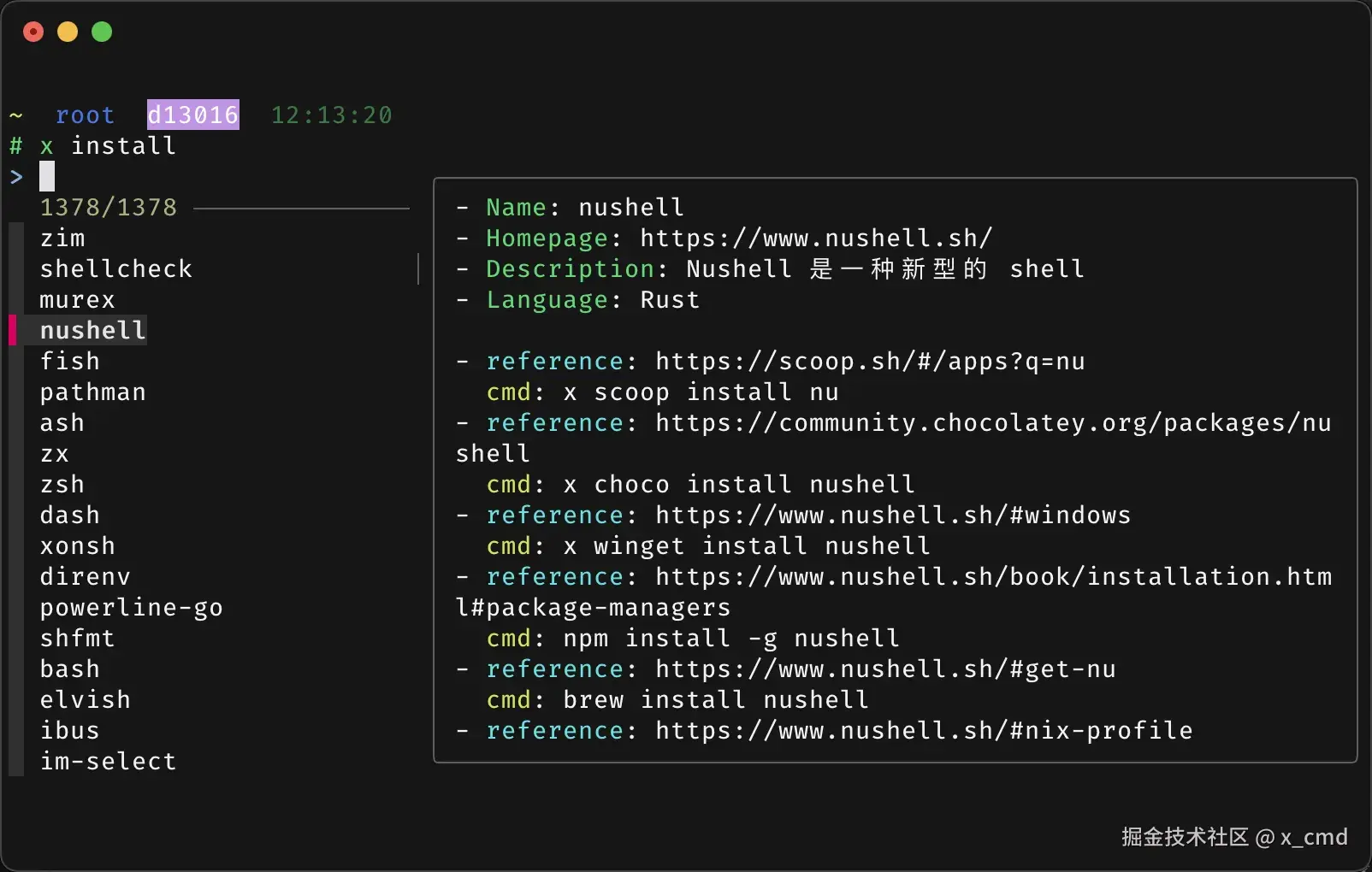This screenshot has width=1372, height=872.
Task: Open the scoop.sh reference link
Action: click(869, 361)
